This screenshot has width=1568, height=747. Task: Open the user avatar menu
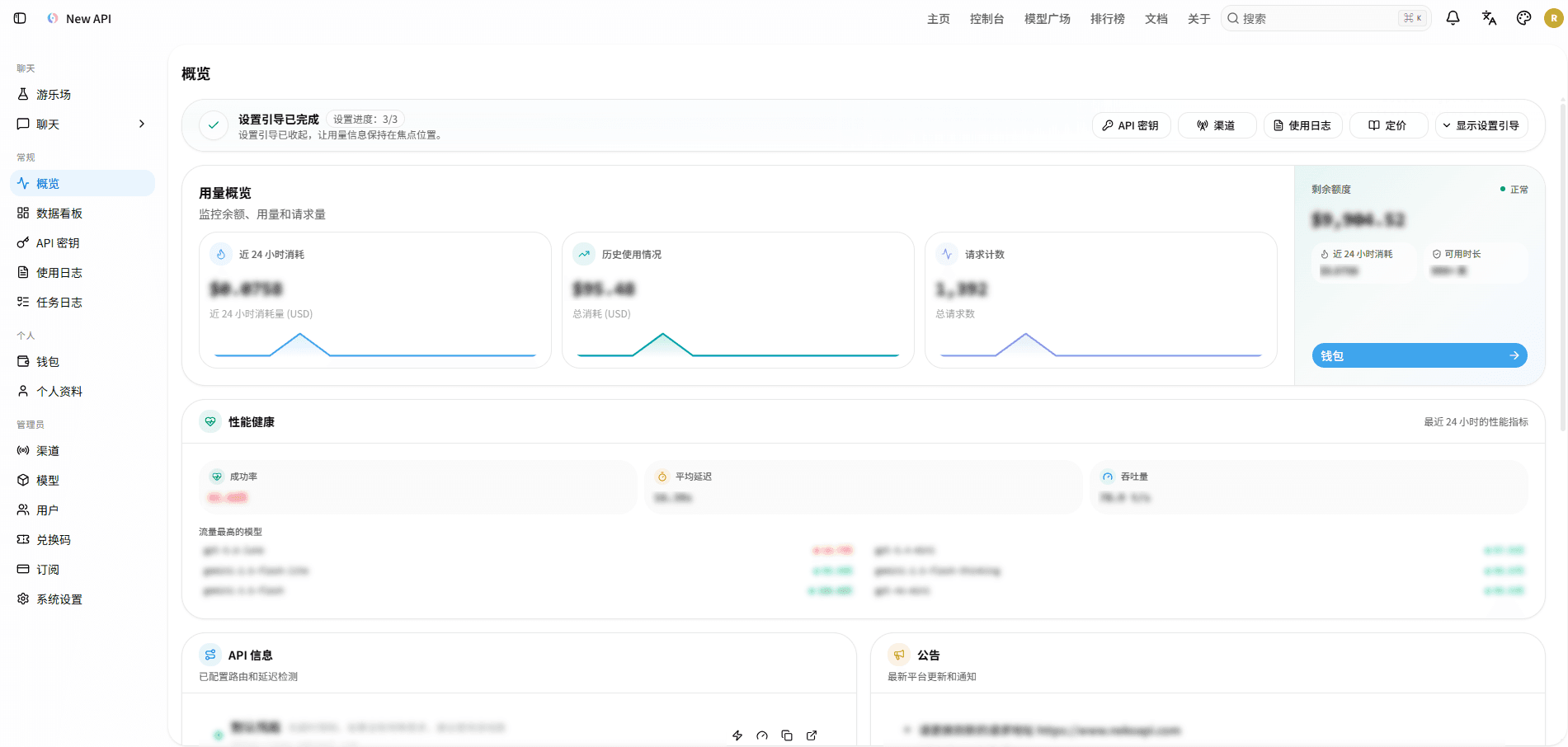coord(1554,18)
